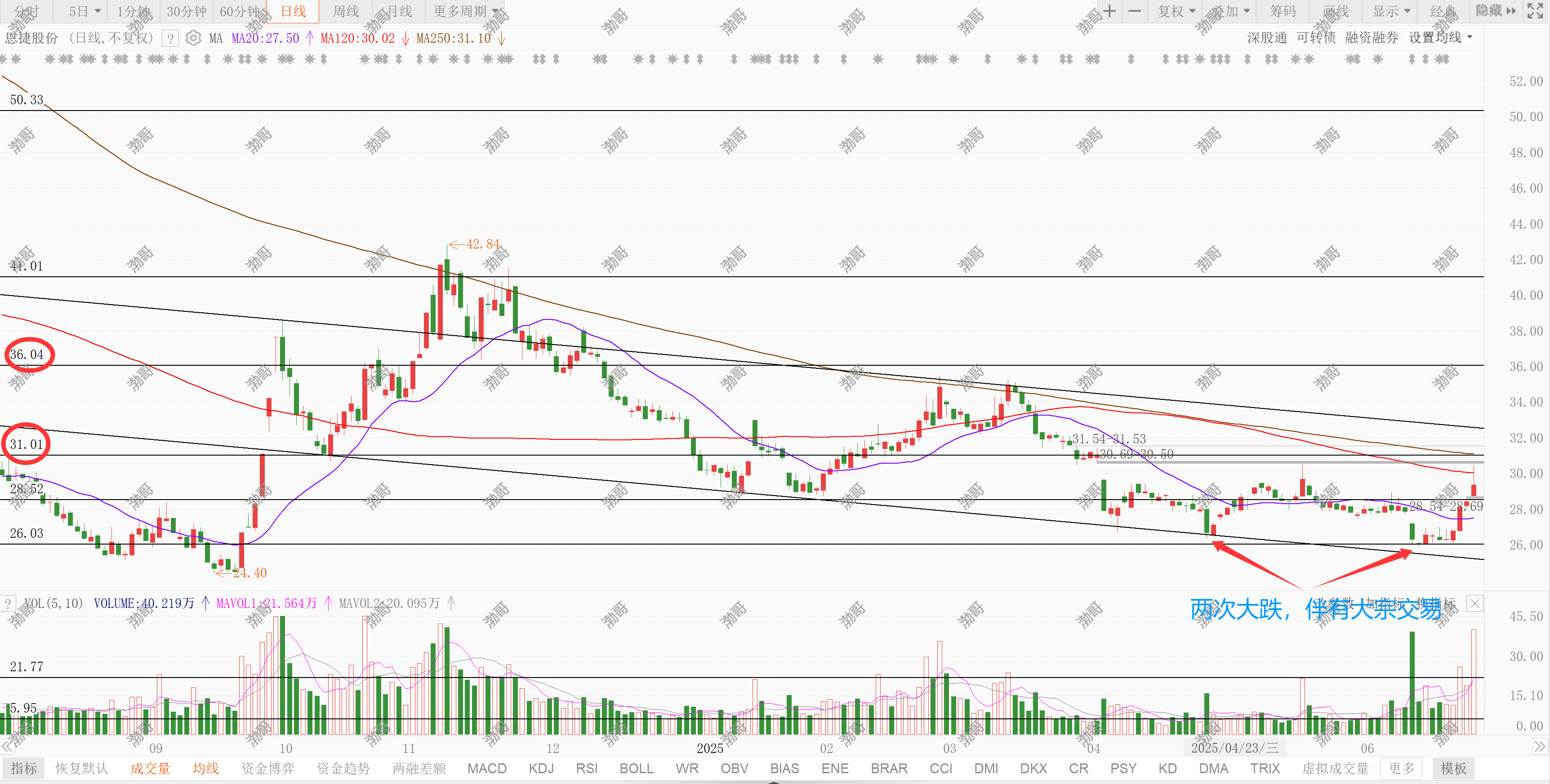Viewport: 1550px width, 784px height.
Task: Toggle BOLL indicator
Action: [637, 768]
